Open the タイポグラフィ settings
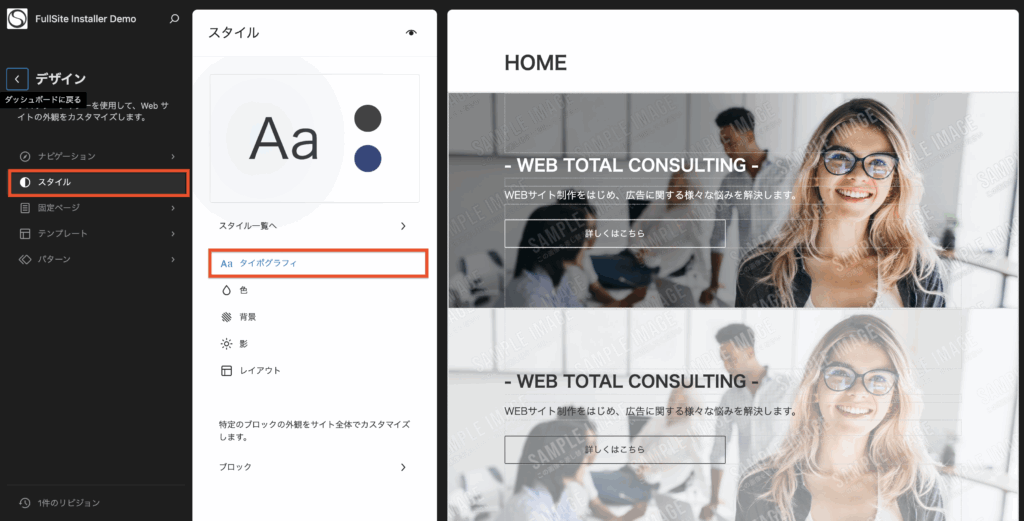 pos(318,263)
